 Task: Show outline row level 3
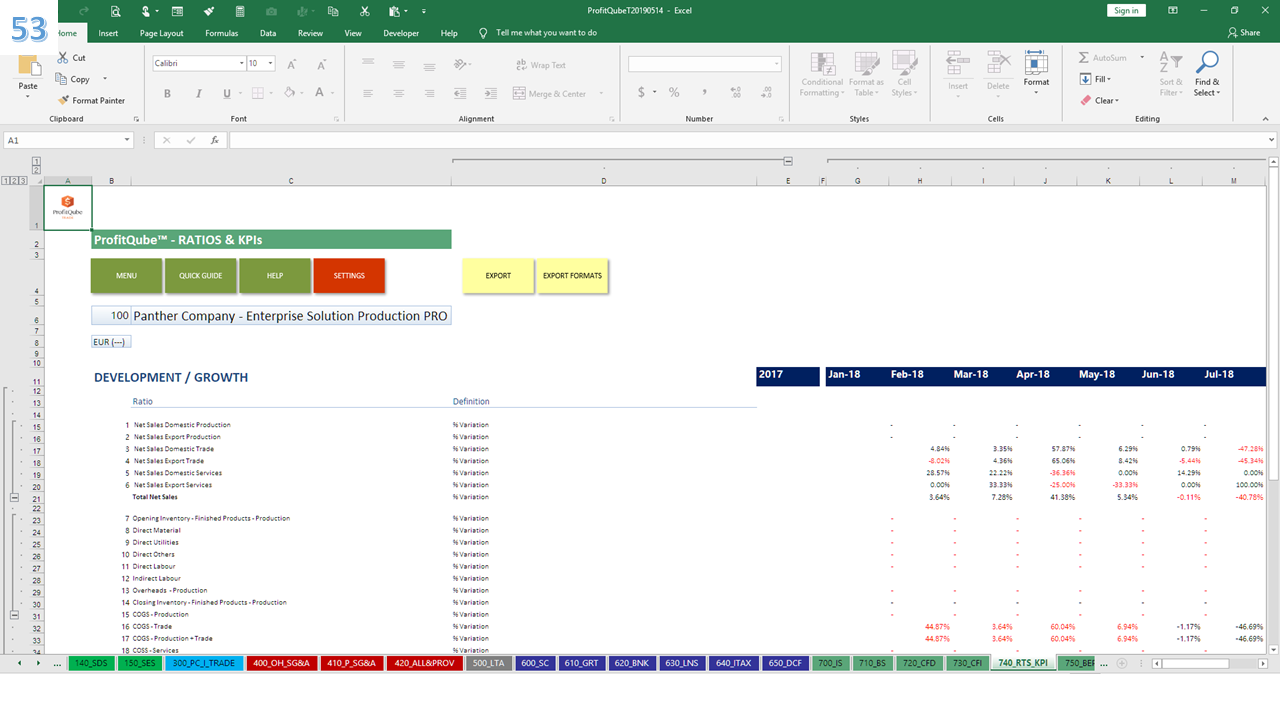(23, 181)
